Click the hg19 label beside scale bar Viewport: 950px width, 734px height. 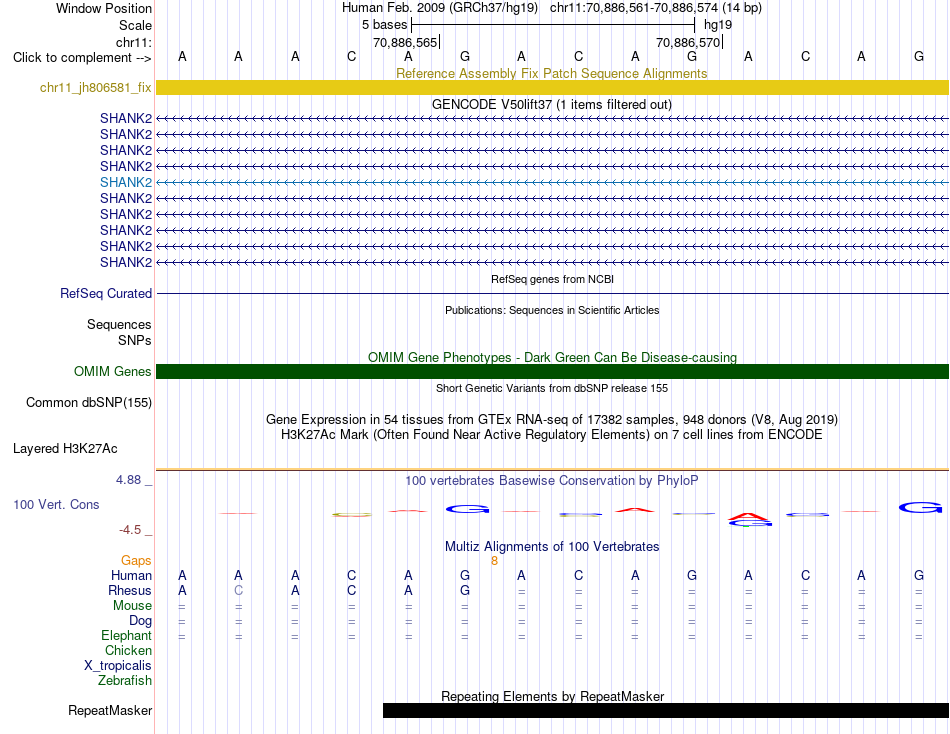[x=718, y=25]
